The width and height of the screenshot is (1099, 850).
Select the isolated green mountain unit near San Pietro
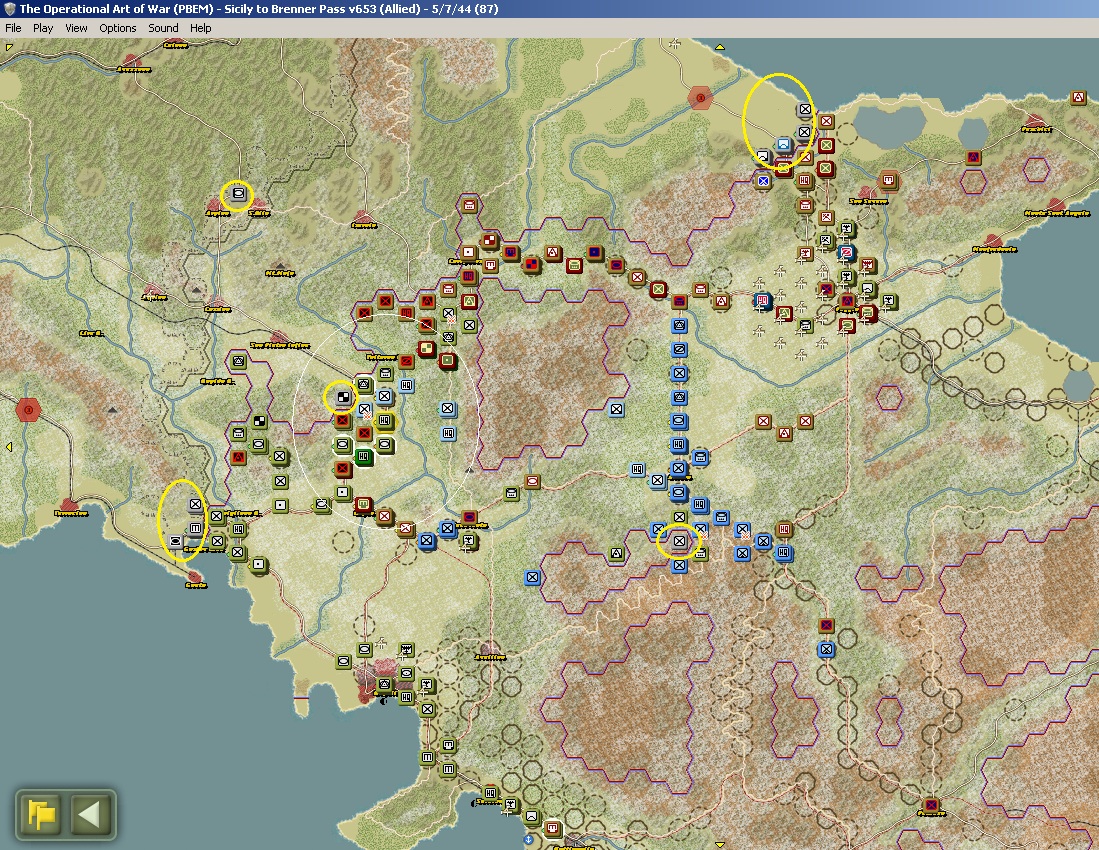point(238,361)
